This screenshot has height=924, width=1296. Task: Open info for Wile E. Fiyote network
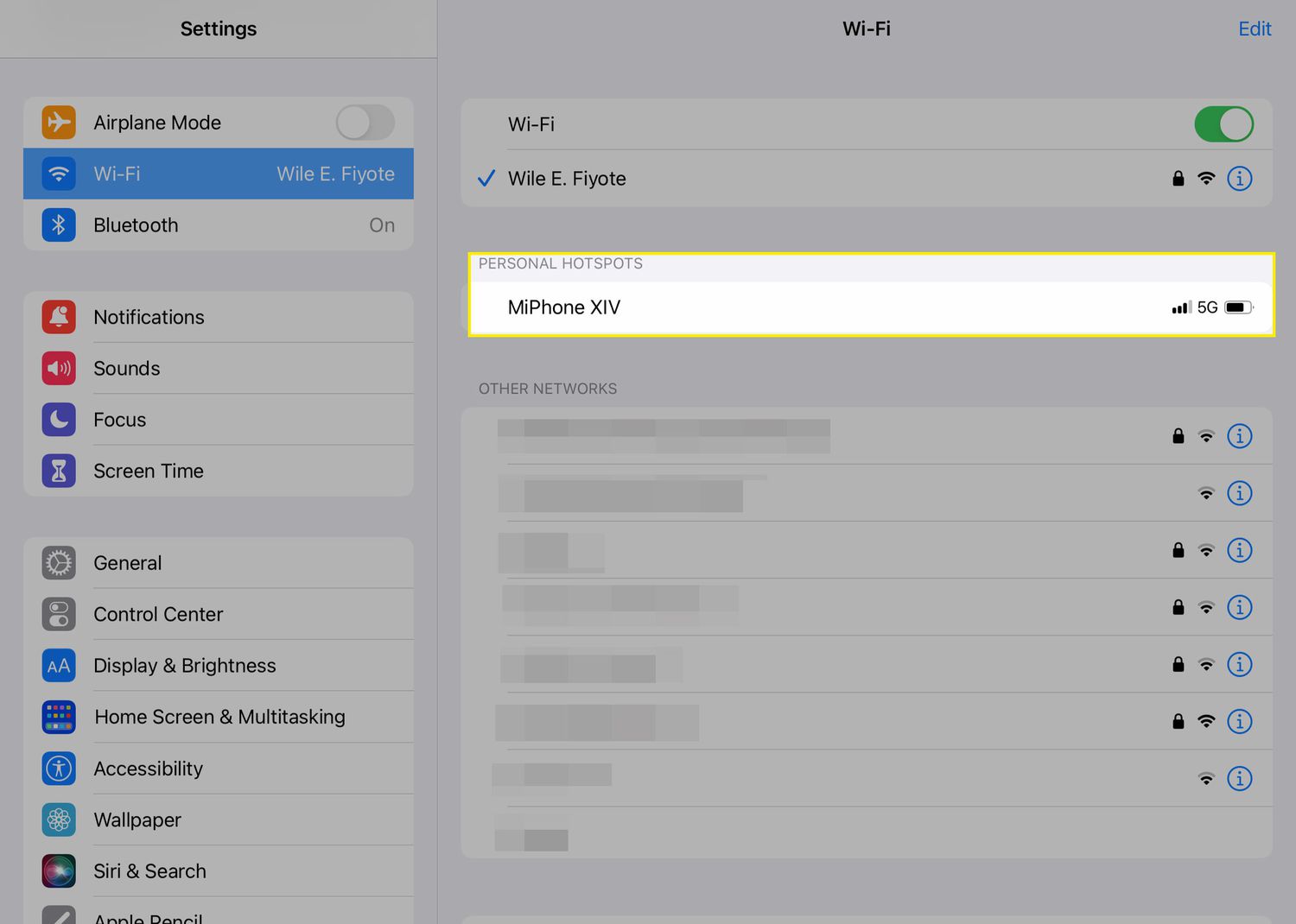1239,179
